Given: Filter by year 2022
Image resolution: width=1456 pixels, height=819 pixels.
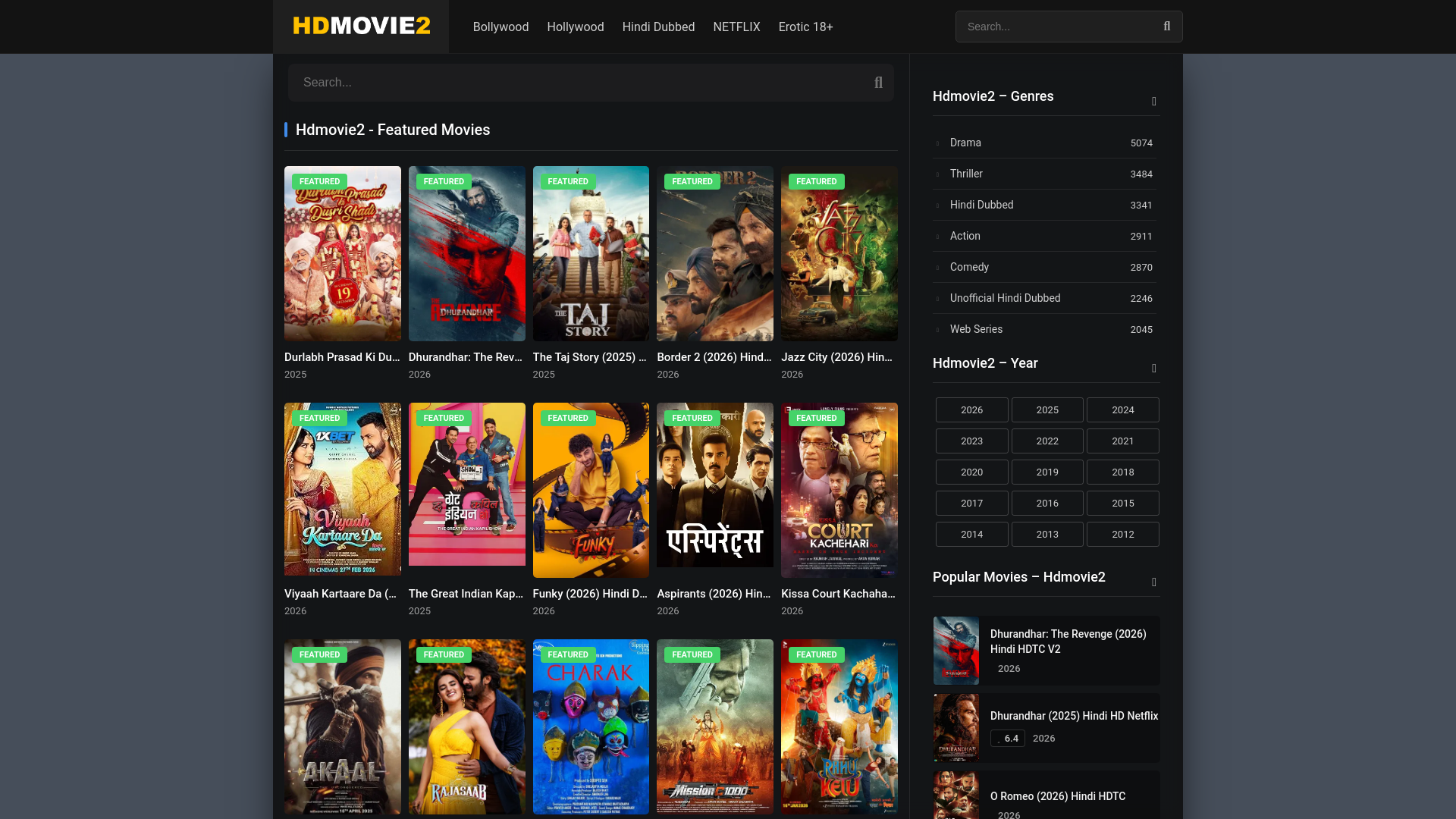Looking at the screenshot, I should click(1047, 441).
